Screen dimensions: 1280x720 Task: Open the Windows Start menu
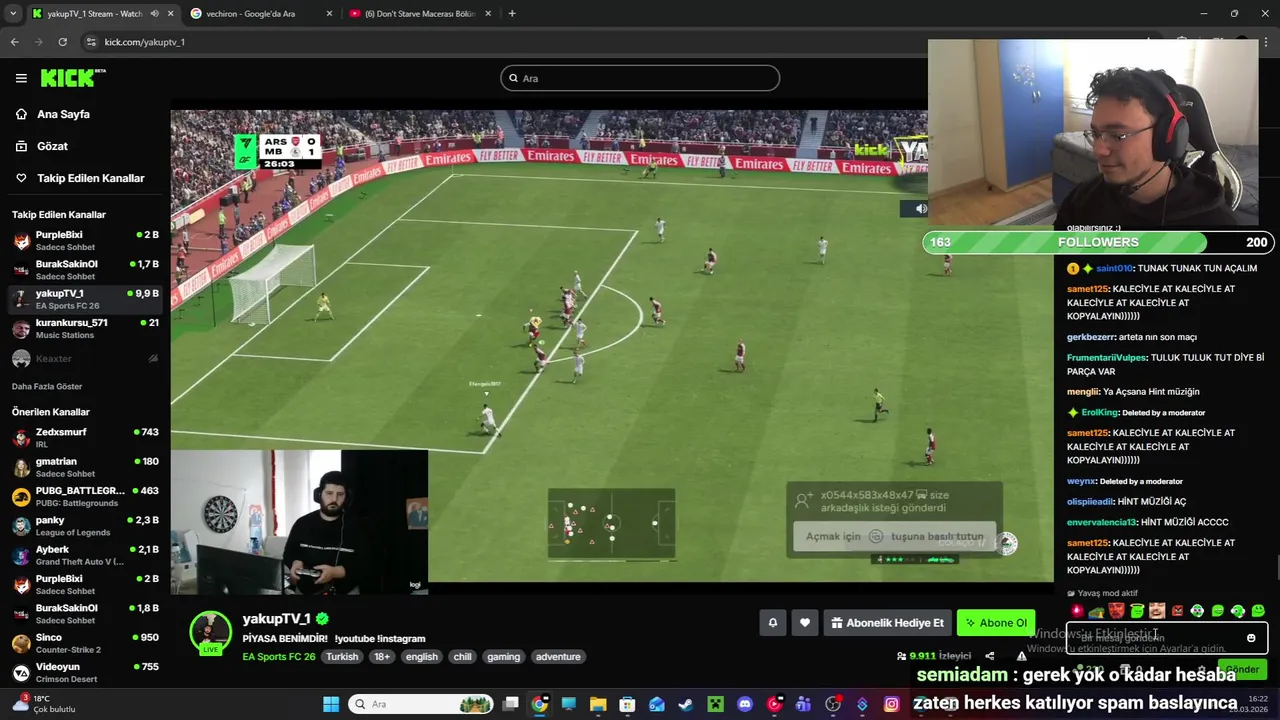point(331,704)
